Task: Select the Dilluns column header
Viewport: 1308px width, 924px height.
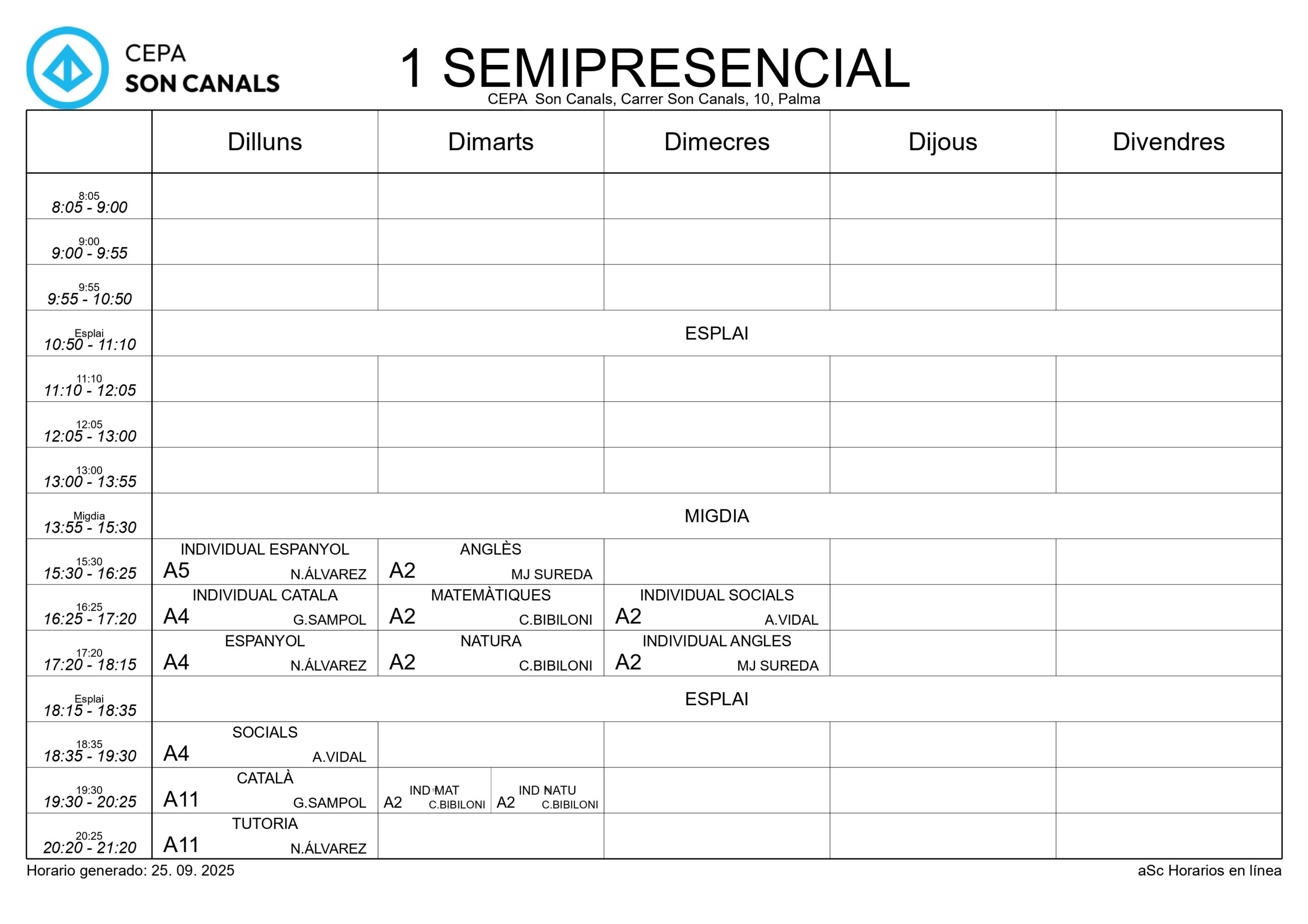Action: tap(264, 142)
